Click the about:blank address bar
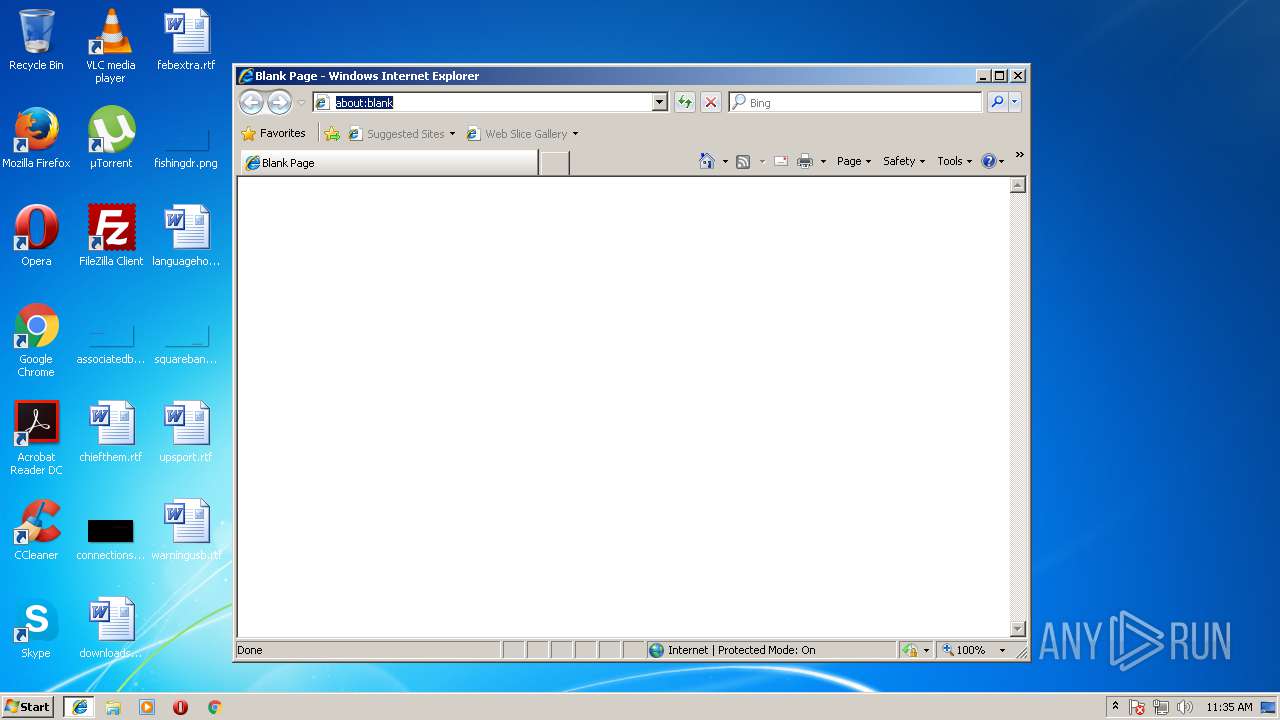 (482, 102)
